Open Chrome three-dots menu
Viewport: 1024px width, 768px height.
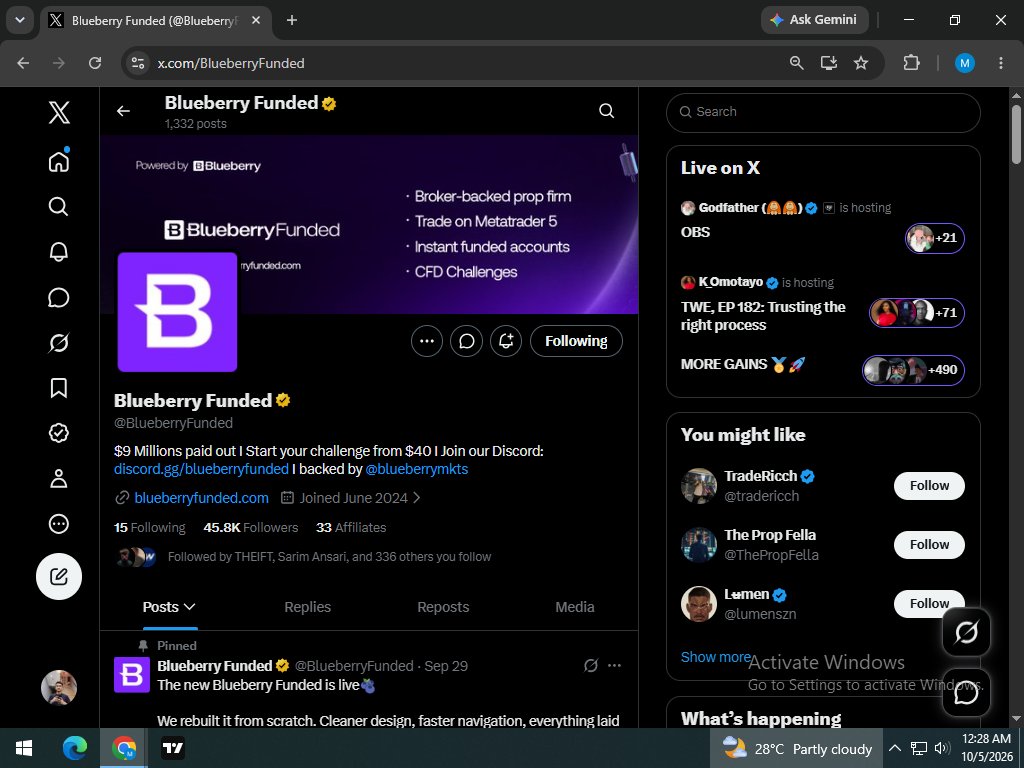1000,63
